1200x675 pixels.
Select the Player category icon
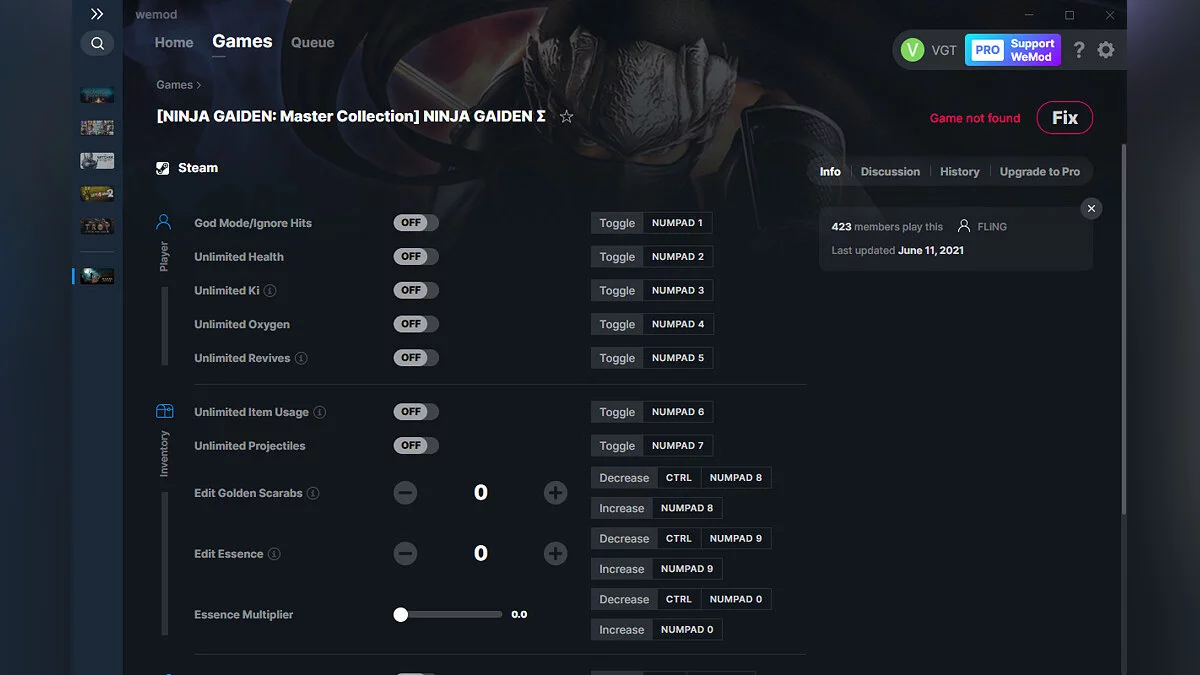pos(164,222)
